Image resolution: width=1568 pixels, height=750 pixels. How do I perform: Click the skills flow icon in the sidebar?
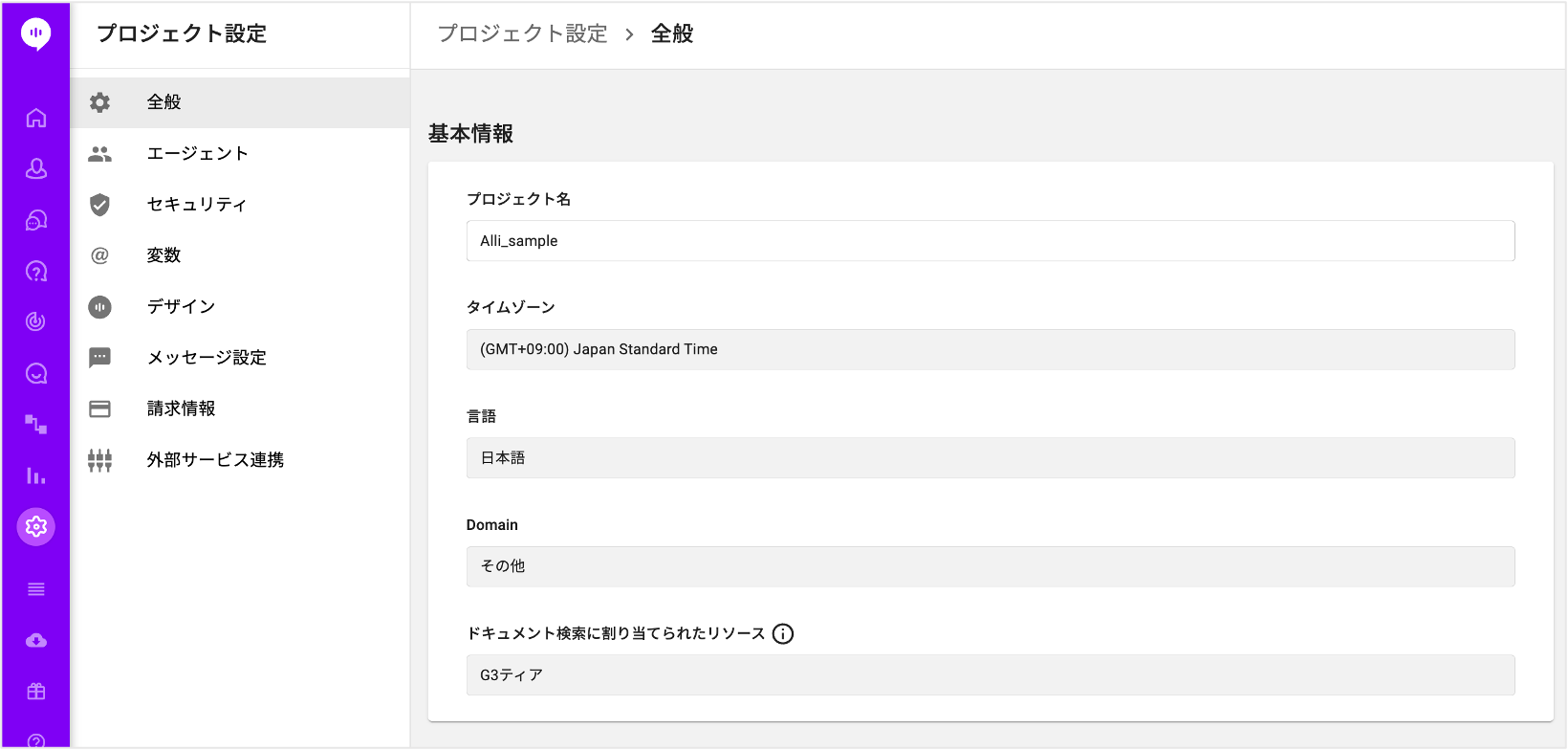(35, 424)
